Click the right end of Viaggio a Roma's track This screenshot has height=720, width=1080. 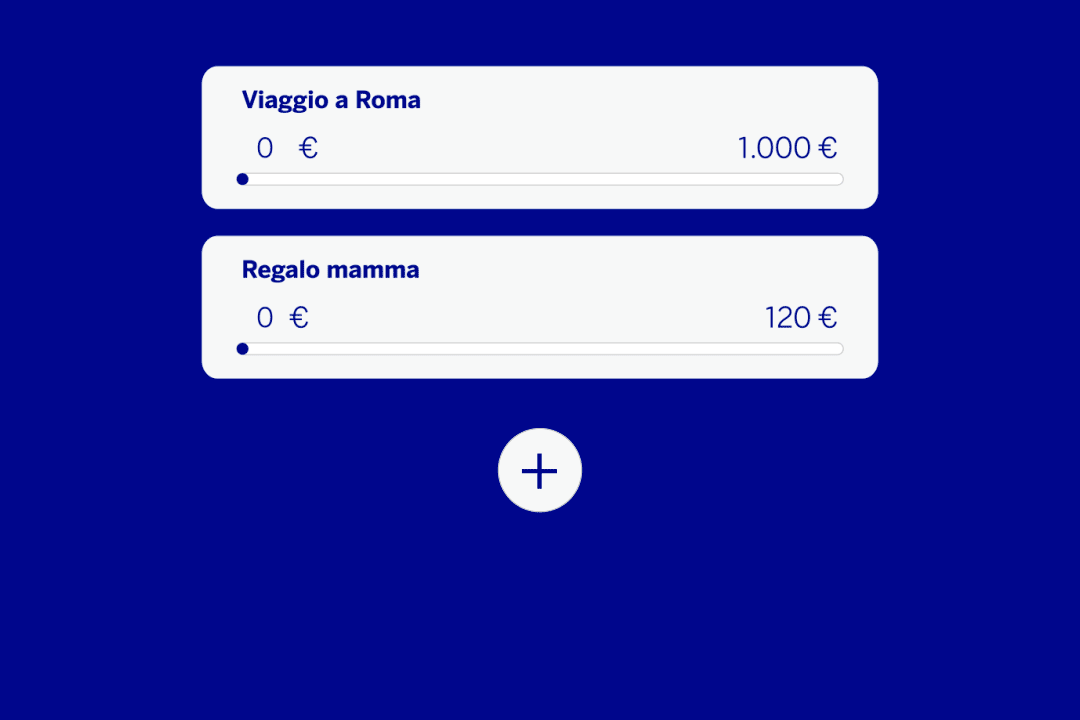[x=838, y=179]
